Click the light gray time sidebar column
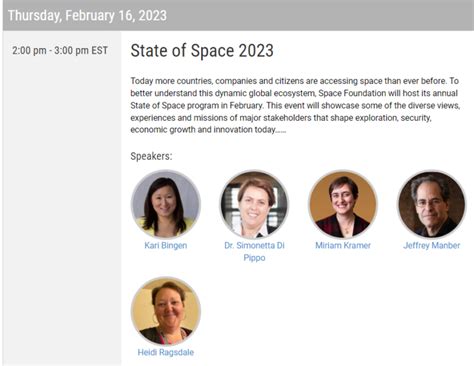Image resolution: width=474 pixels, height=366 pixels. [62, 198]
